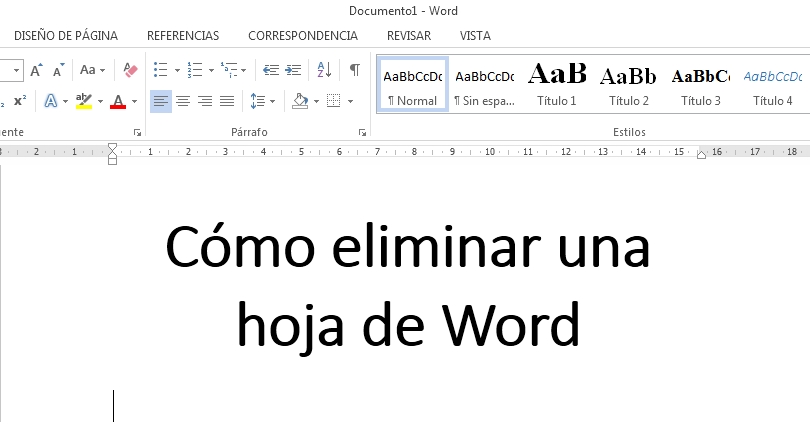Select the Normal style
Screen dimensions: 810x434
point(412,84)
